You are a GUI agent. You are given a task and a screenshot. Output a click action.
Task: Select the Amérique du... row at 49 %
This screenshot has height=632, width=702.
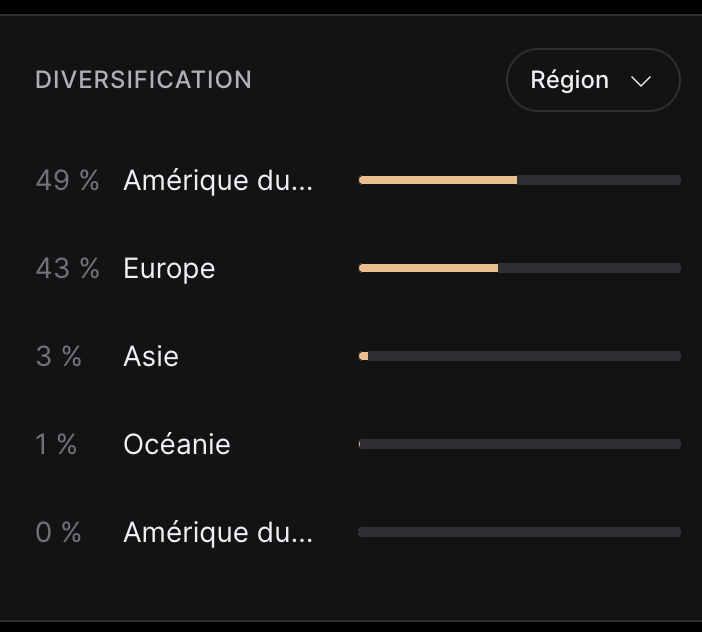pyautogui.click(x=218, y=180)
